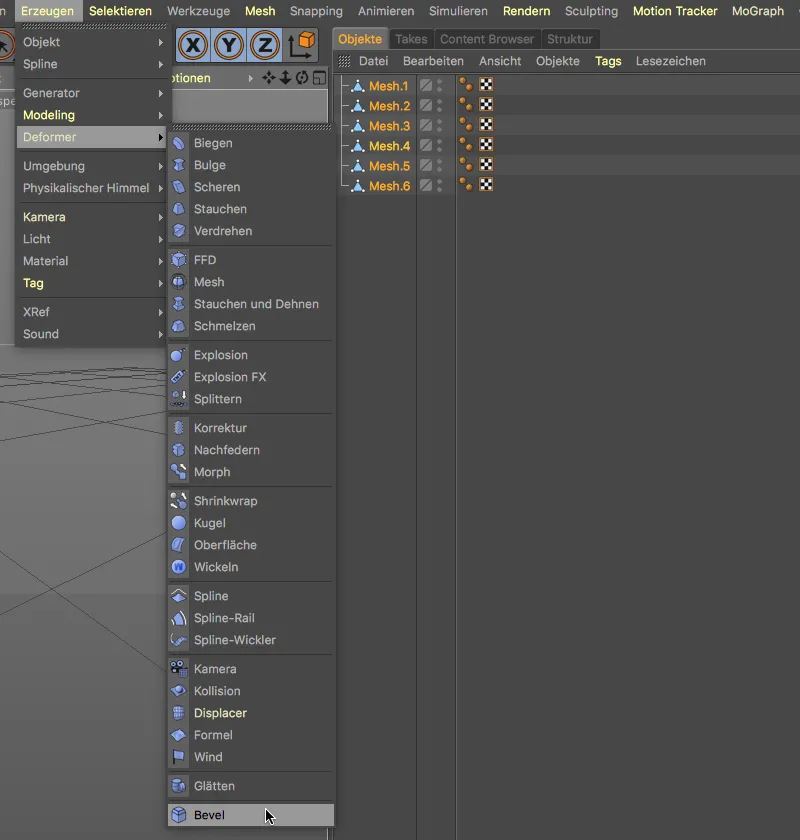Image resolution: width=800 pixels, height=840 pixels.
Task: Select the Biegen deformer icon
Action: (x=178, y=143)
